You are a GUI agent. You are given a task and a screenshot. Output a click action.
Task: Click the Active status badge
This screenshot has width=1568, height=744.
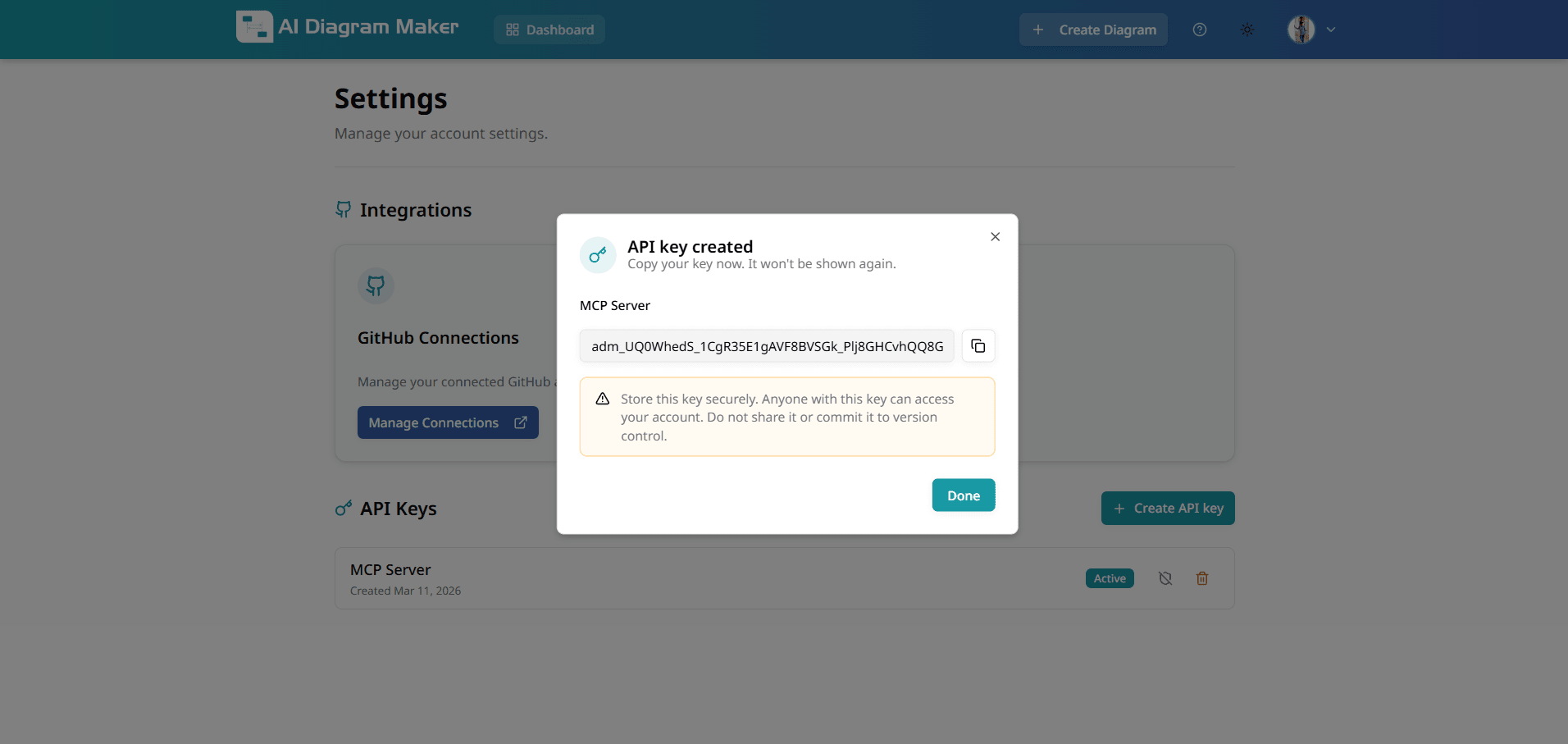(x=1109, y=578)
